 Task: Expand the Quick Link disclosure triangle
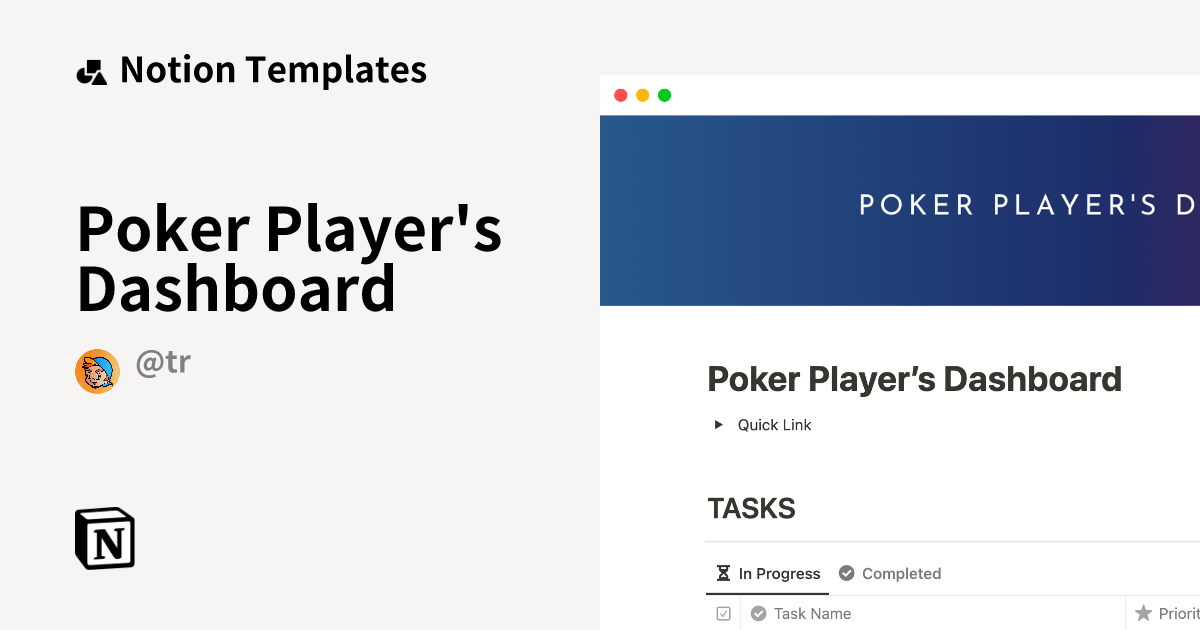pos(717,424)
